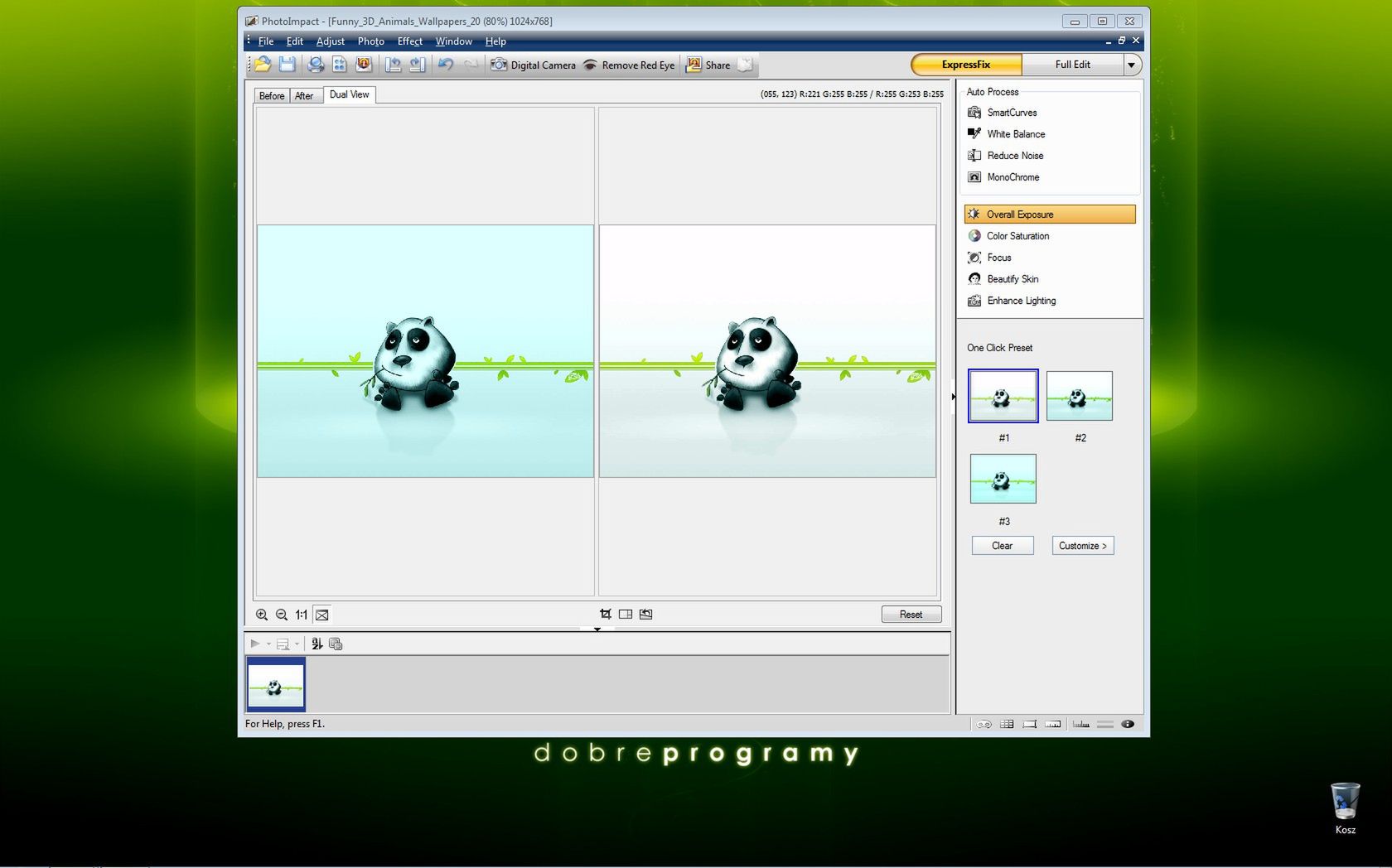
Task: Open a file with the folder icon
Action: 263,65
